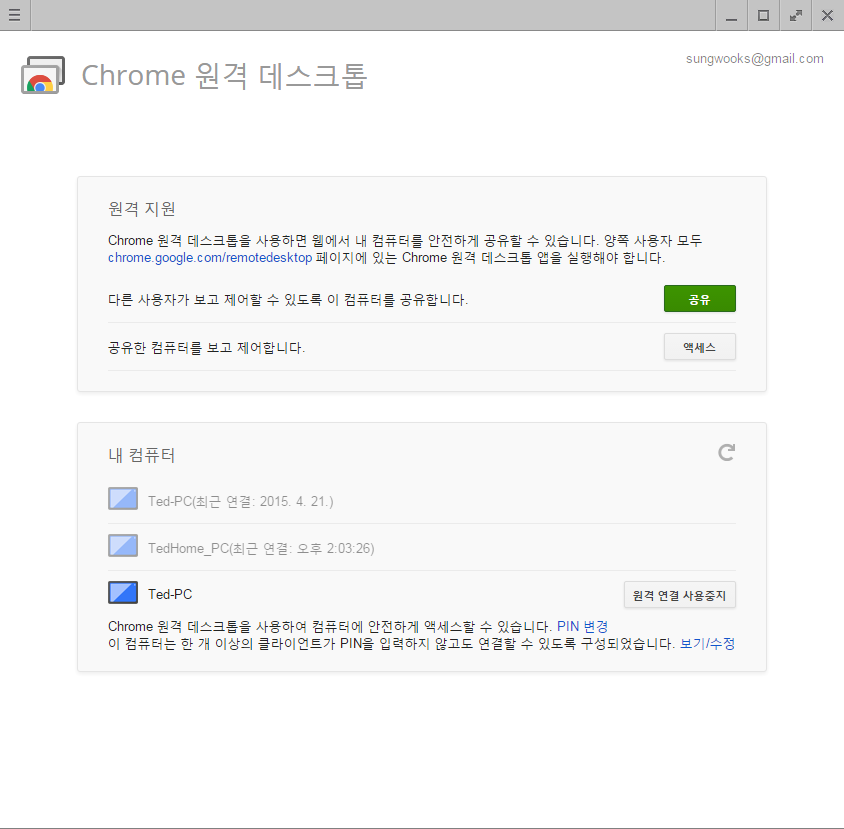Click the Chrome 원격 데스크톱 title text
The image size is (844, 829).
click(x=224, y=75)
